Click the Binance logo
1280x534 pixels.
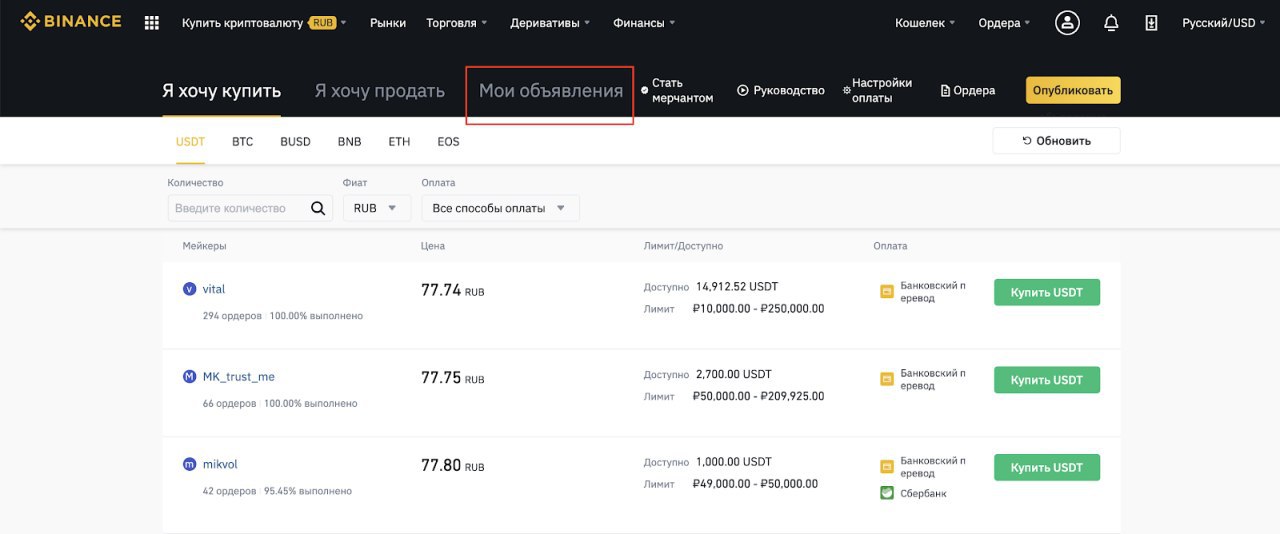click(x=71, y=22)
